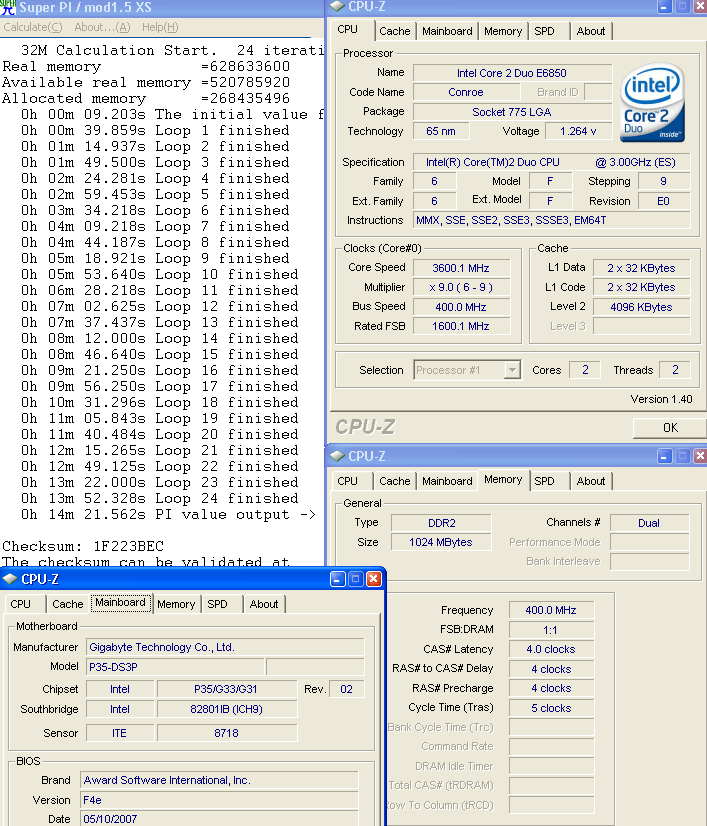Open the Calculate menu in Super PI
The height and width of the screenshot is (826, 707).
[x=33, y=27]
